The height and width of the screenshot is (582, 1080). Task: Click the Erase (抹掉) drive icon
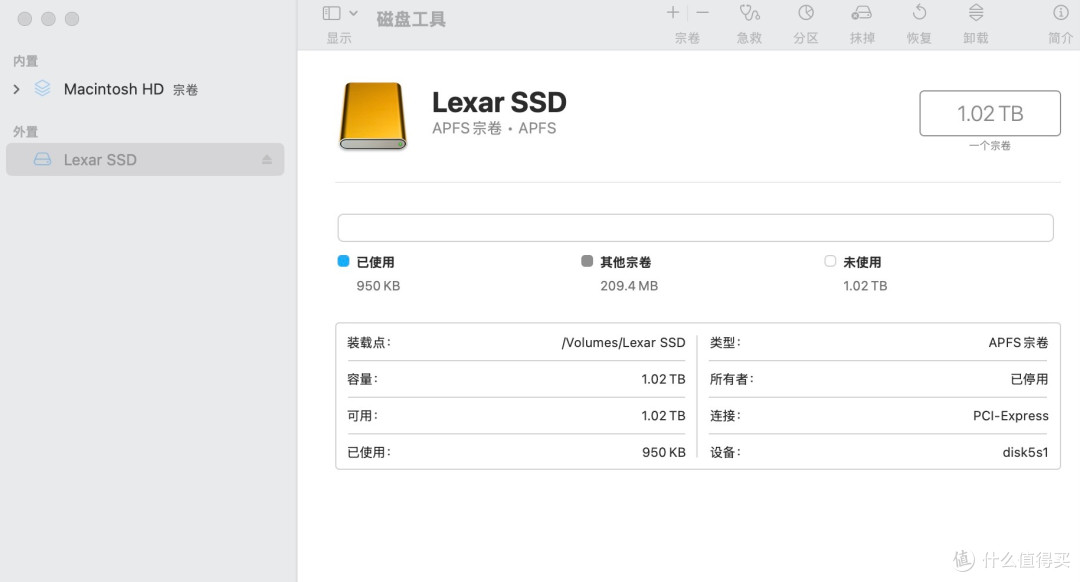pos(862,13)
